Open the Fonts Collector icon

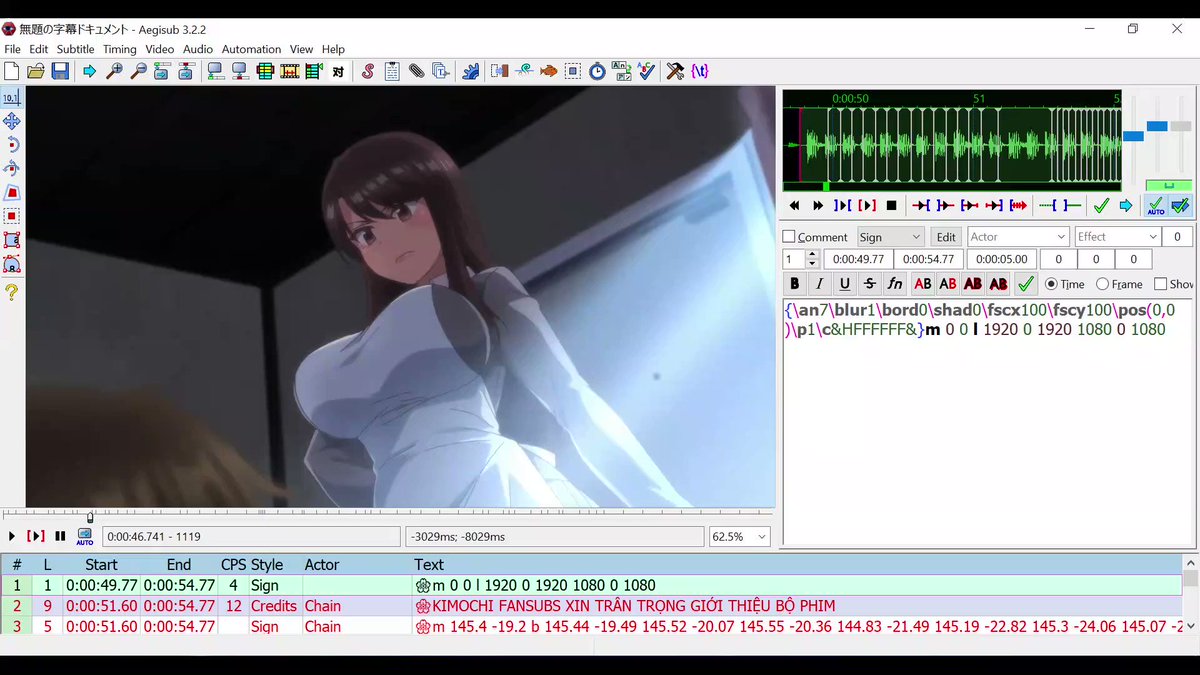pos(440,71)
